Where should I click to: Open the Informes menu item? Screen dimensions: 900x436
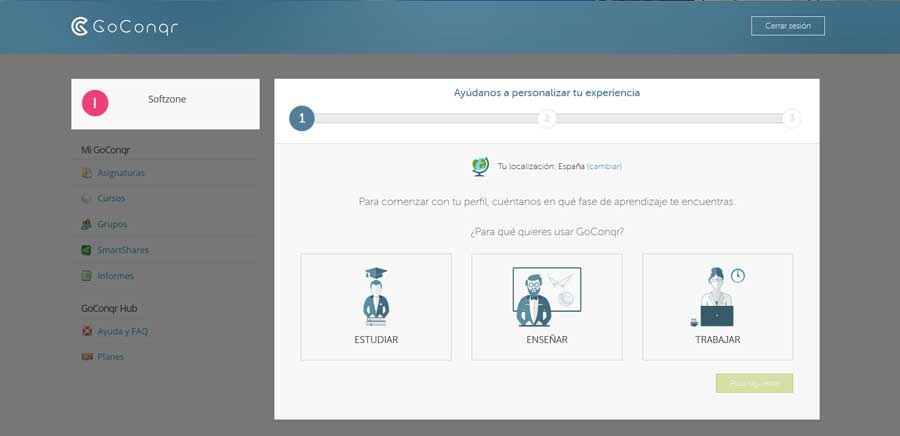pyautogui.click(x=115, y=276)
